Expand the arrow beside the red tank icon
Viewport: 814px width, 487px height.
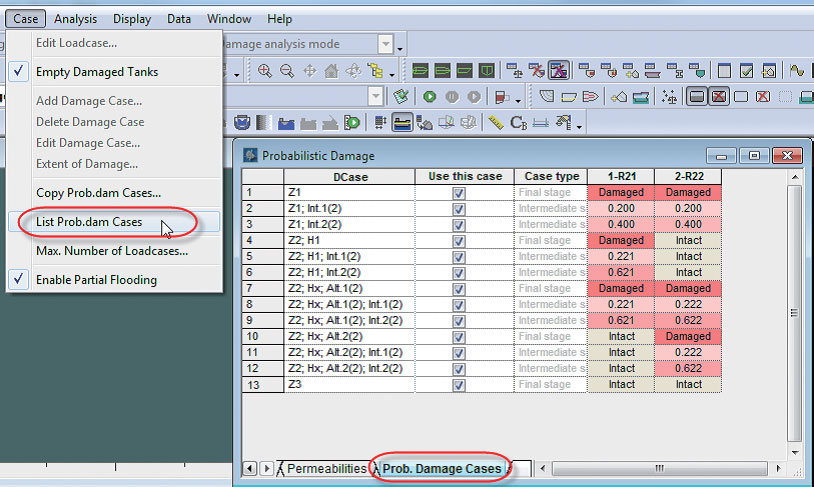518,101
